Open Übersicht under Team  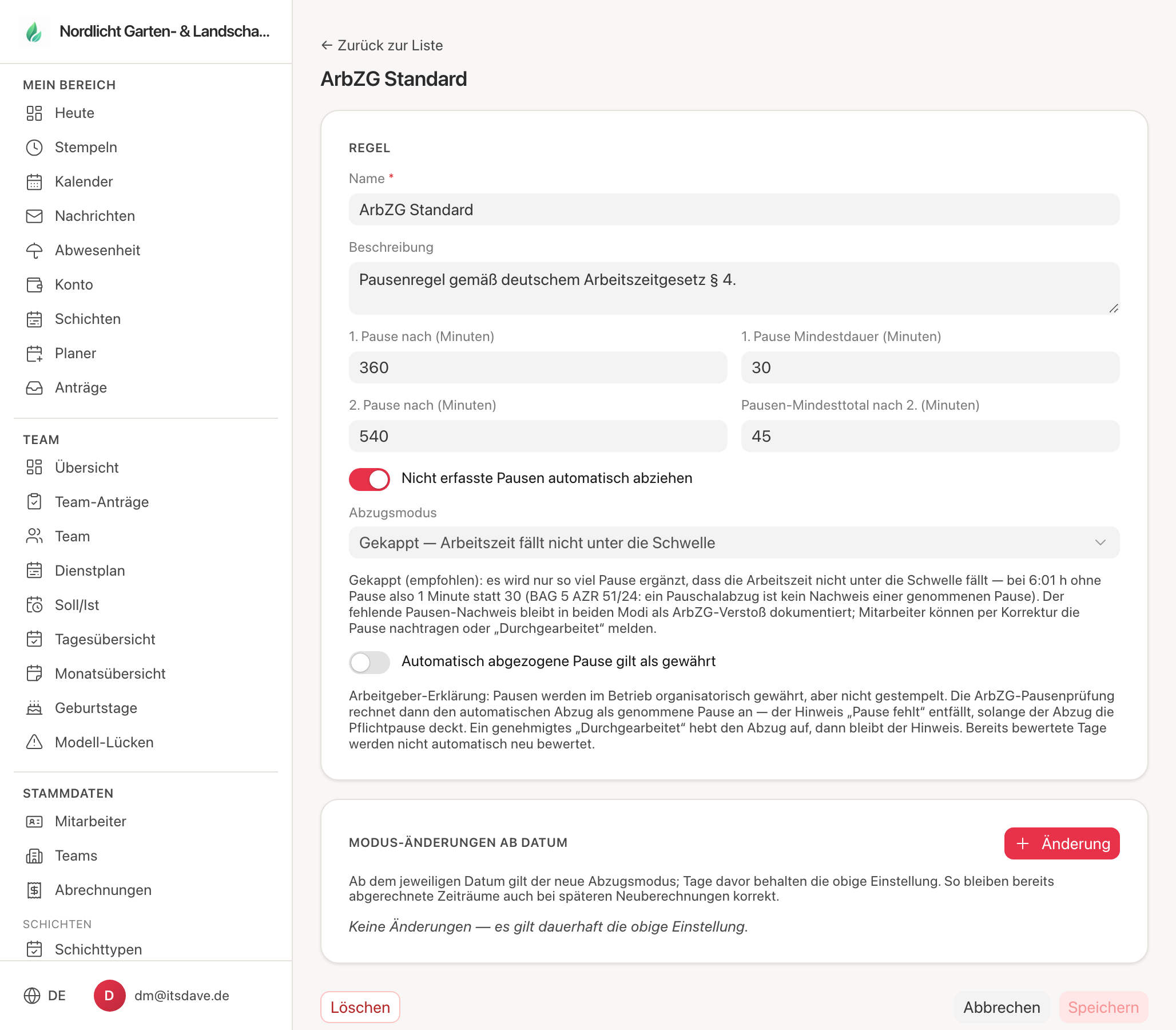click(x=86, y=468)
